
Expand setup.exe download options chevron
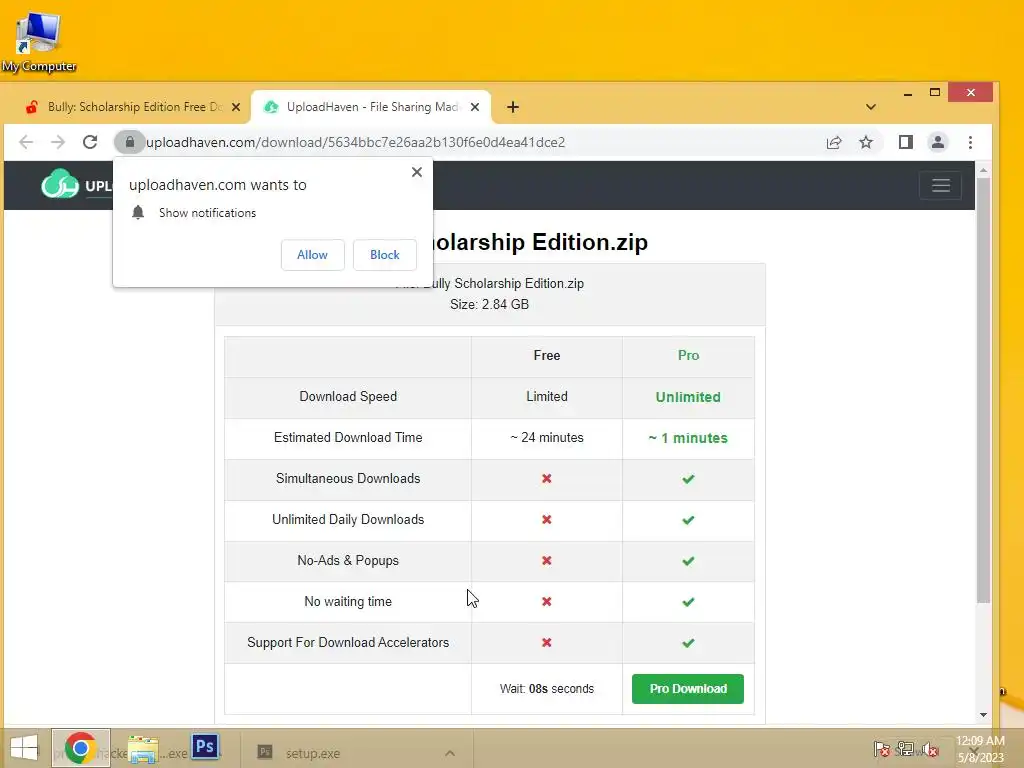point(450,753)
